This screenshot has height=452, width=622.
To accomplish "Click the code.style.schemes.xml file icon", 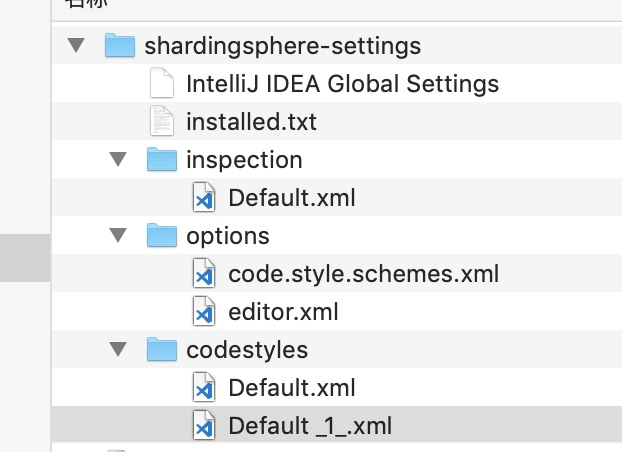I will tap(204, 273).
